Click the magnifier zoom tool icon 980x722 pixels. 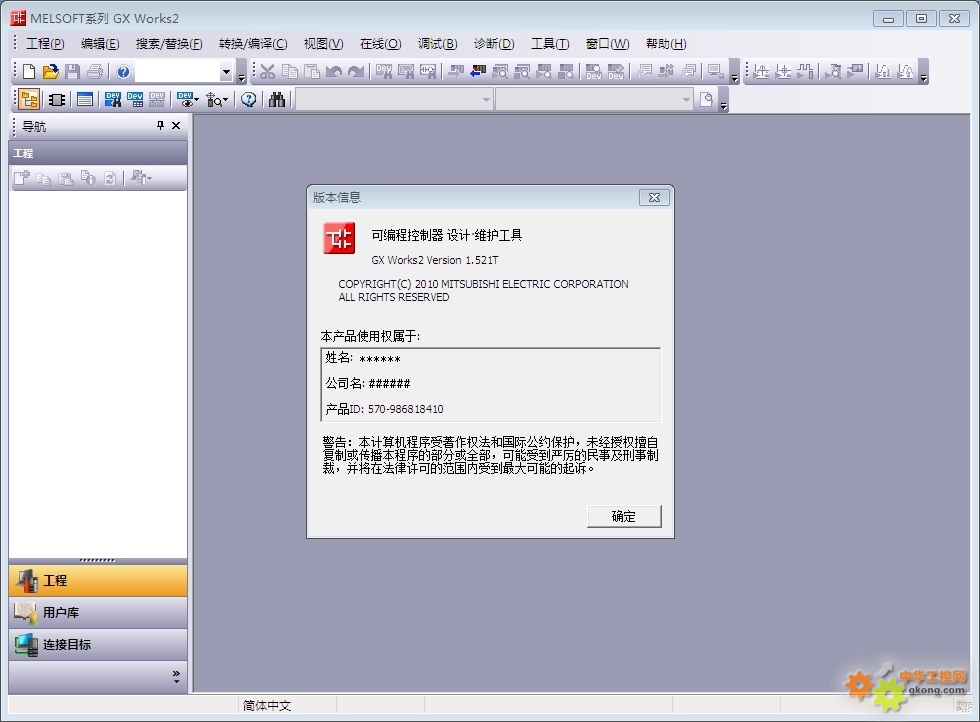(214, 99)
